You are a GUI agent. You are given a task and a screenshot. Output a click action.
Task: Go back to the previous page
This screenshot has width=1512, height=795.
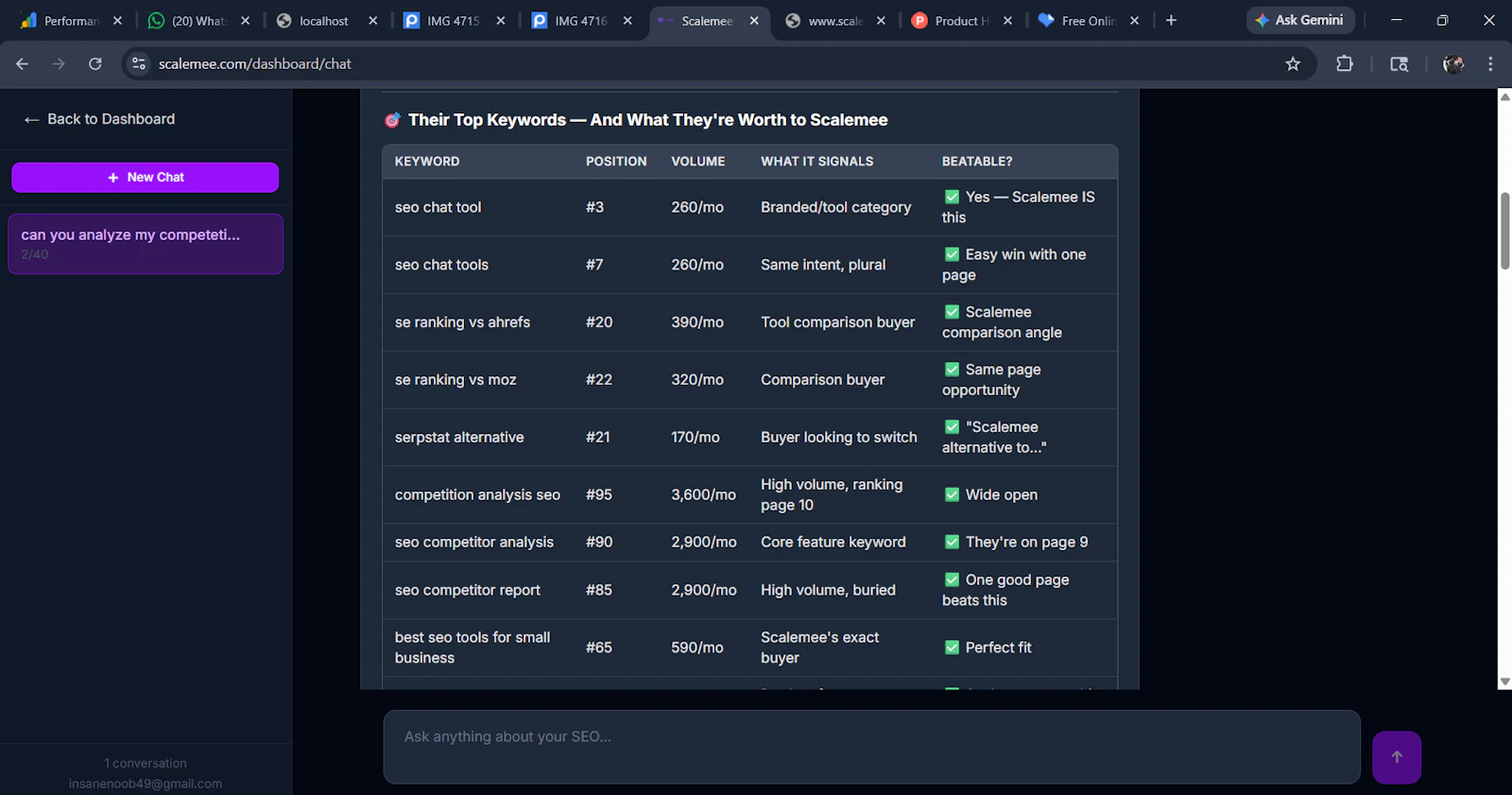23,63
